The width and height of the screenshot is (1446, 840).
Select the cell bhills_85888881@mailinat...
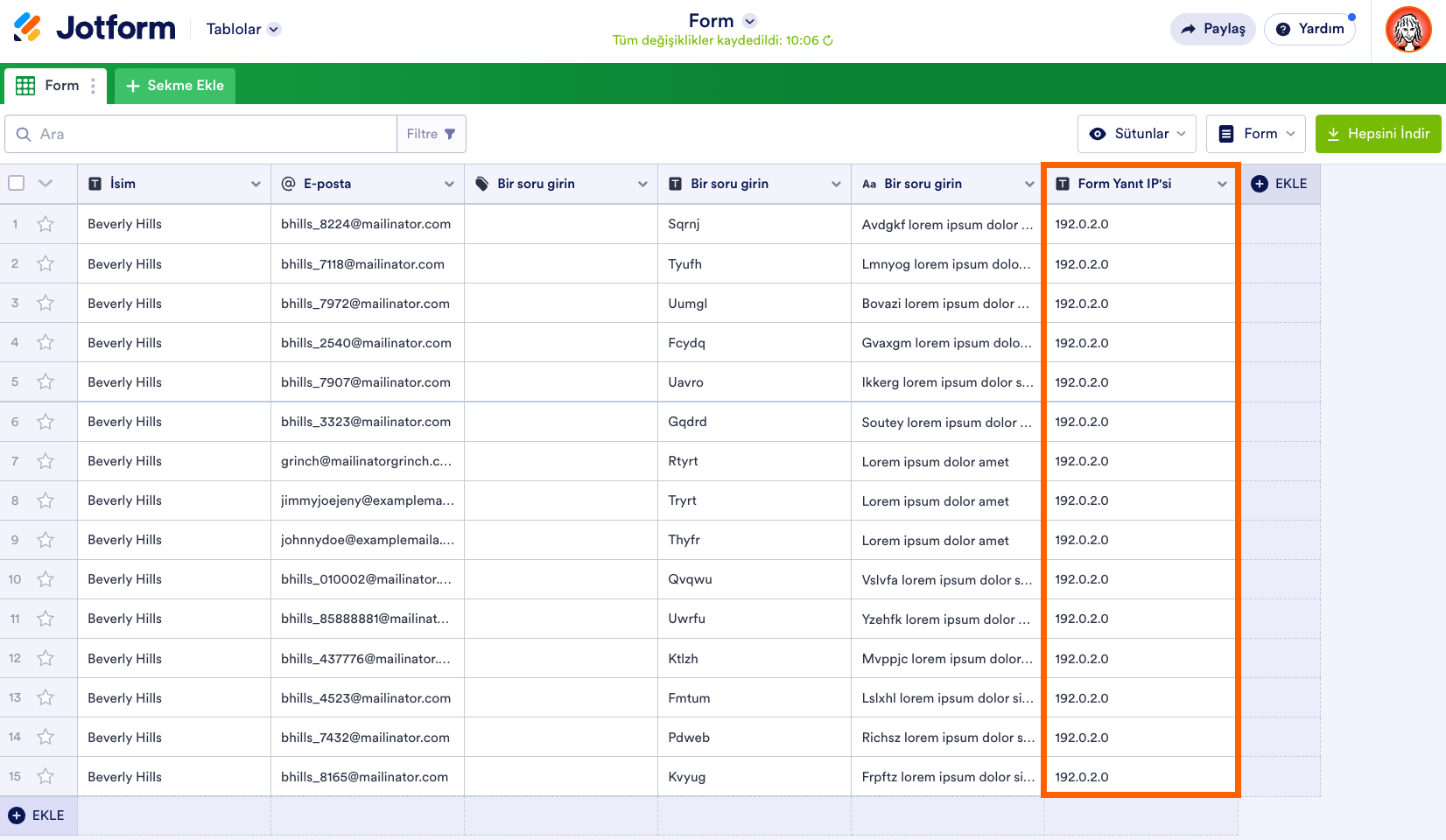tap(368, 619)
